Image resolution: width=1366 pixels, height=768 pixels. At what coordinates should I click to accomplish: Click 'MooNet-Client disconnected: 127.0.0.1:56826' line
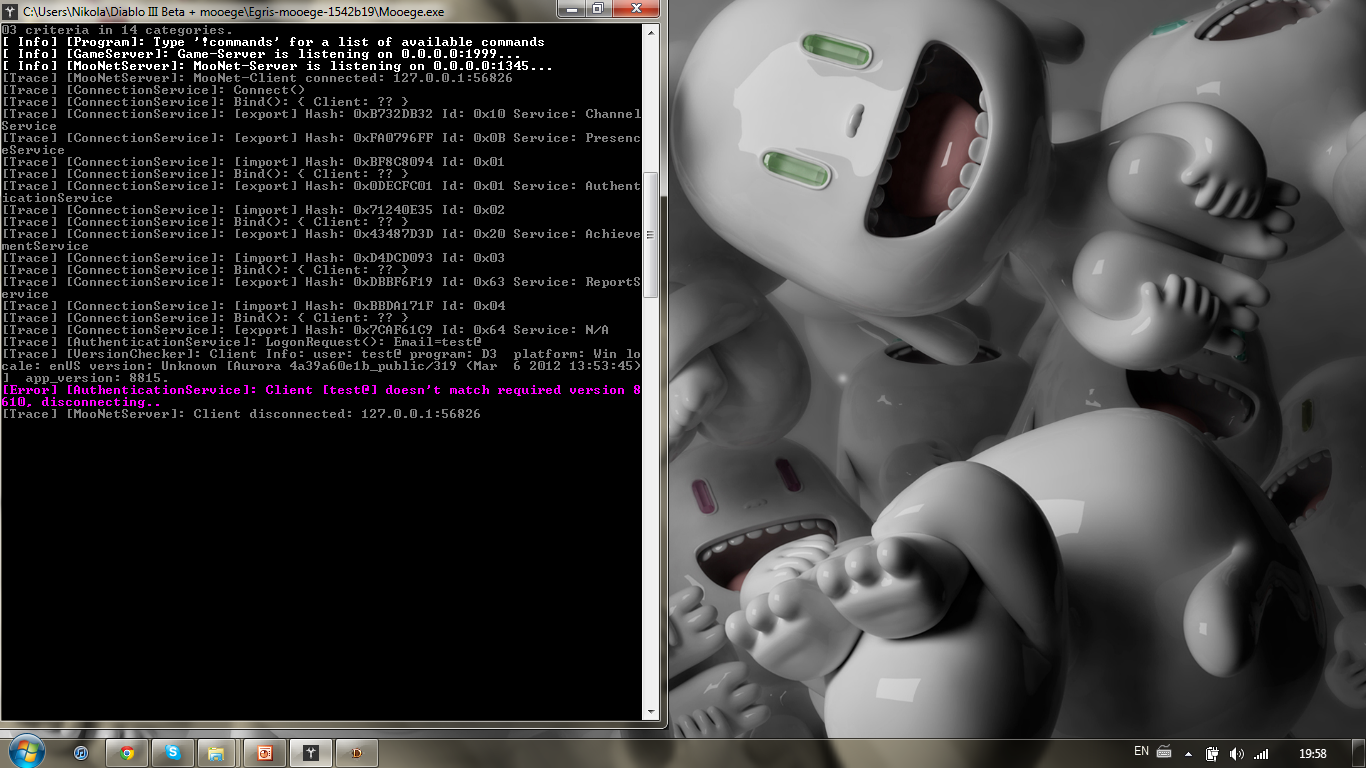241,414
